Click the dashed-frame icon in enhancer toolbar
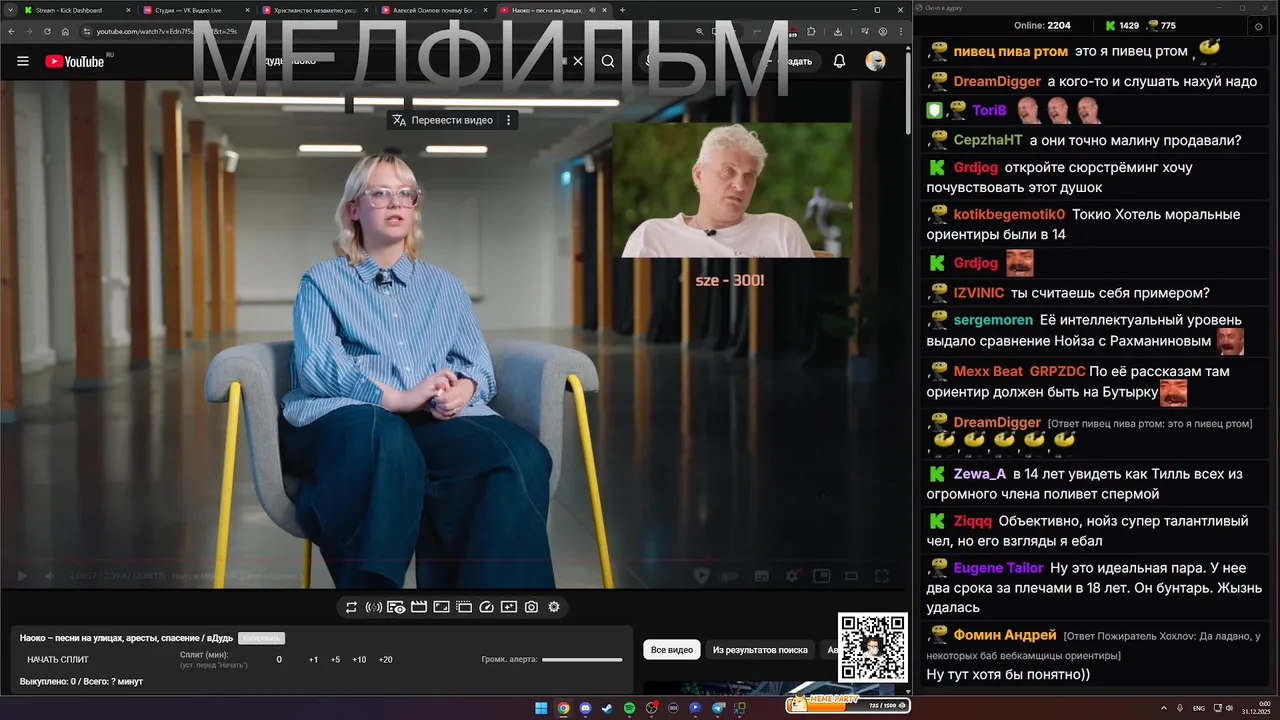Image resolution: width=1280 pixels, height=720 pixels. click(x=464, y=607)
